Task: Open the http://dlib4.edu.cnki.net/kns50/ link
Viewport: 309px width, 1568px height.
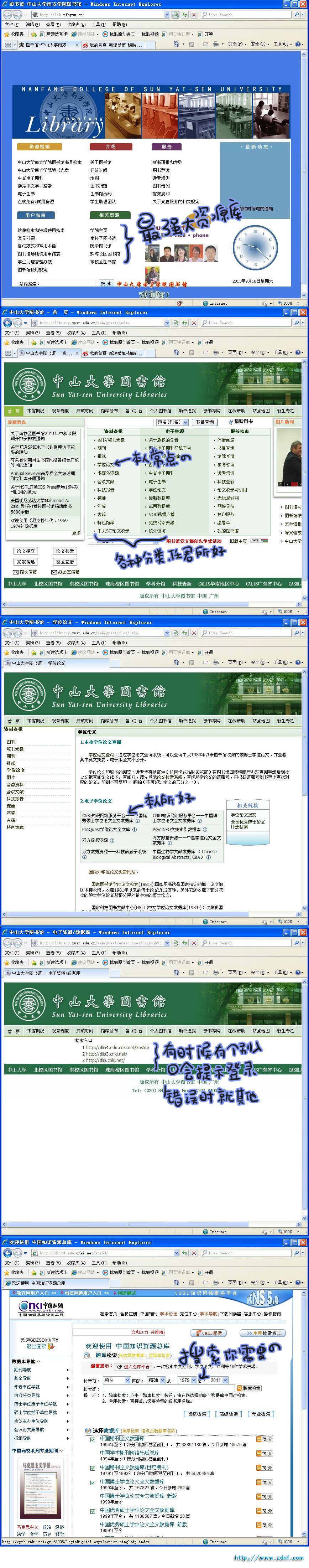Action: point(117,1048)
